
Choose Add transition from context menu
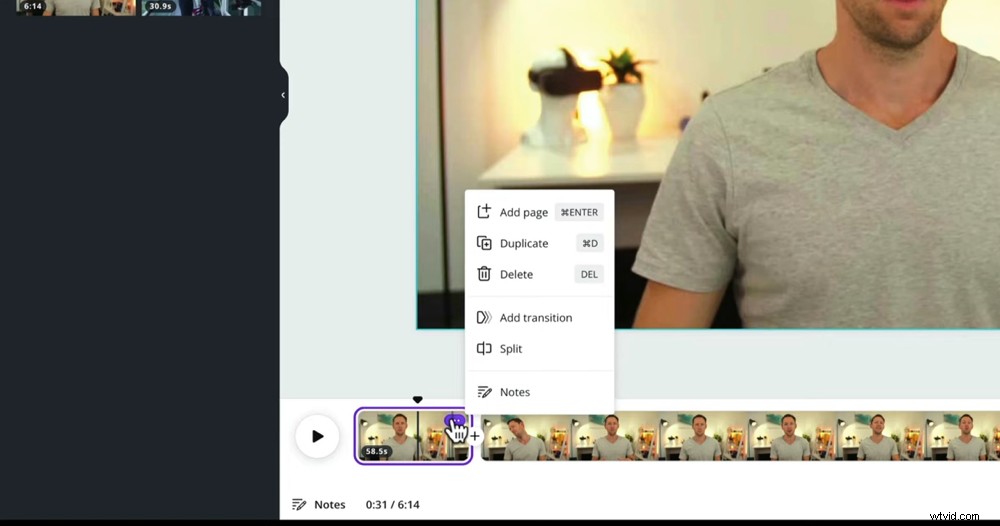(540, 318)
